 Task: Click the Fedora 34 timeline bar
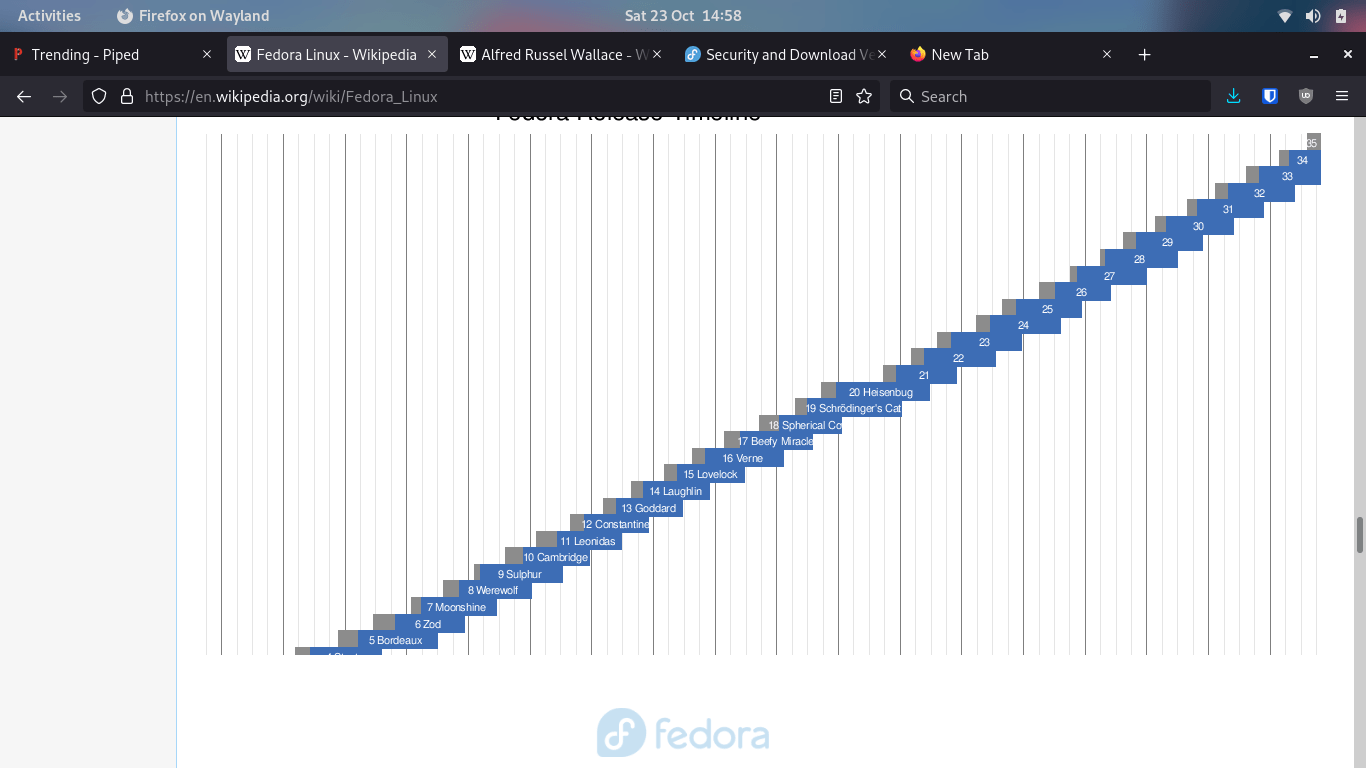pos(1305,160)
